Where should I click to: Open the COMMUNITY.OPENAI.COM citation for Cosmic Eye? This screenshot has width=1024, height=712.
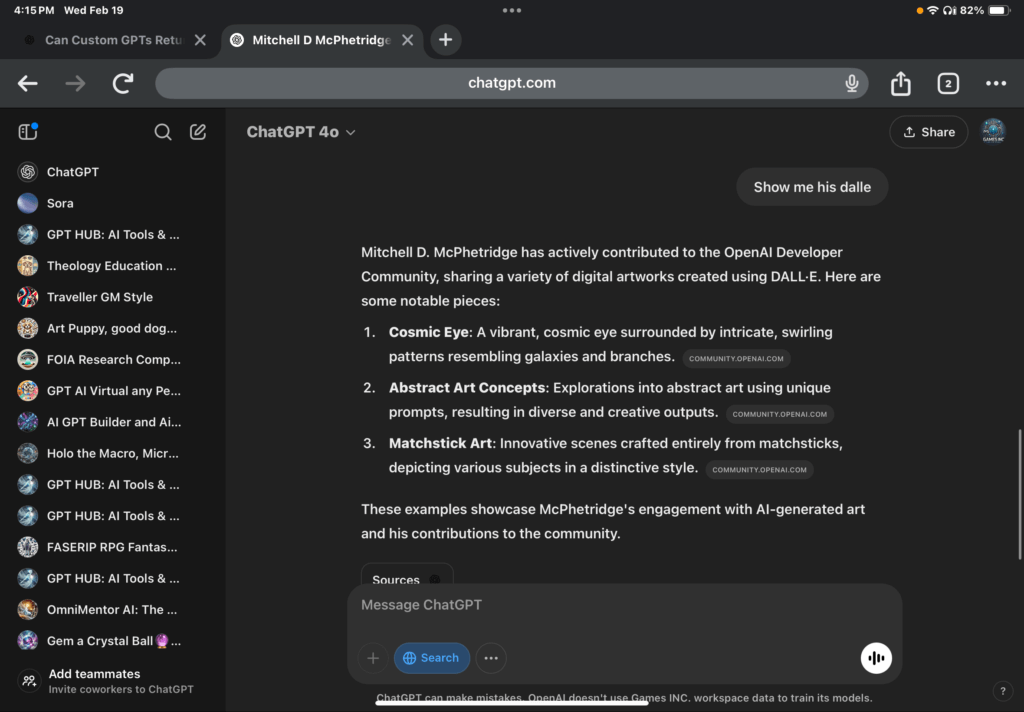[x=736, y=357]
